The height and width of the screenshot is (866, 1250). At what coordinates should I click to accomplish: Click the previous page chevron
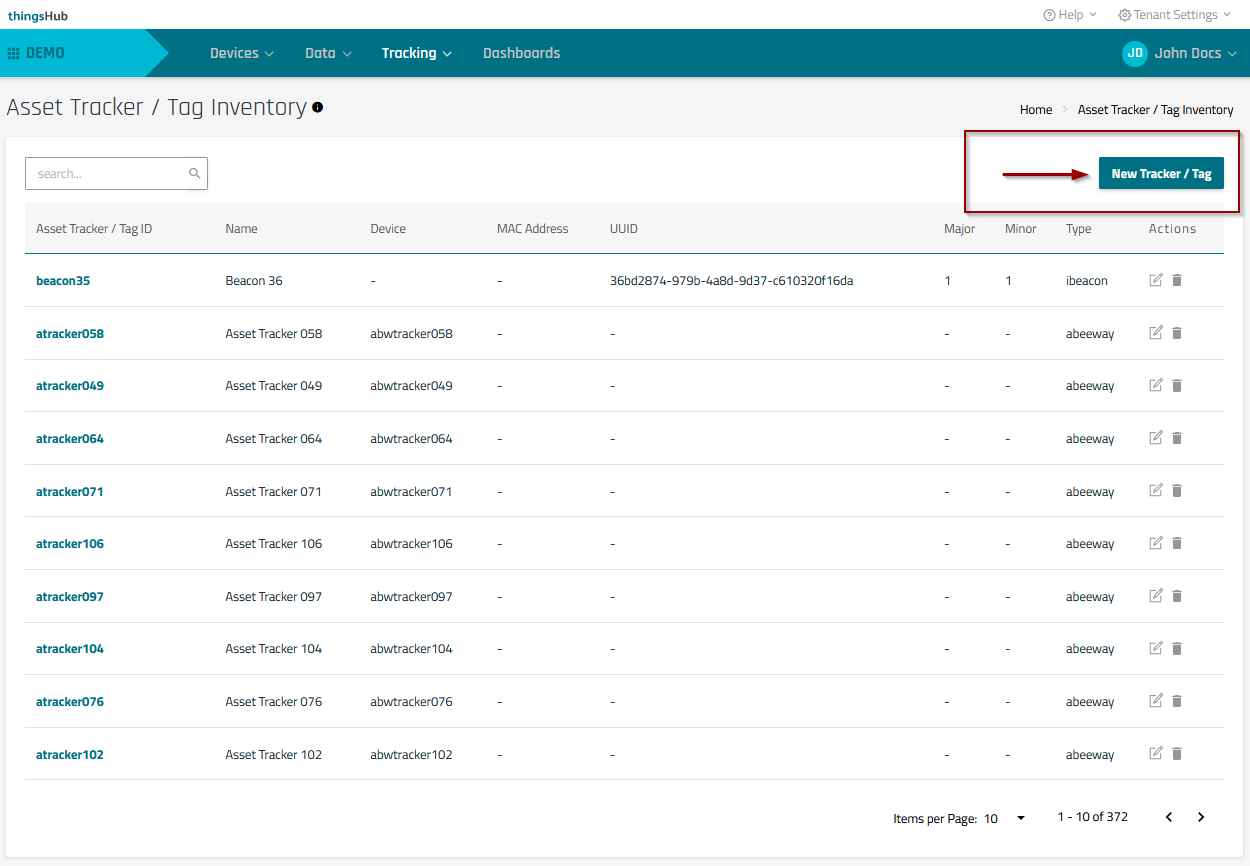[1168, 817]
